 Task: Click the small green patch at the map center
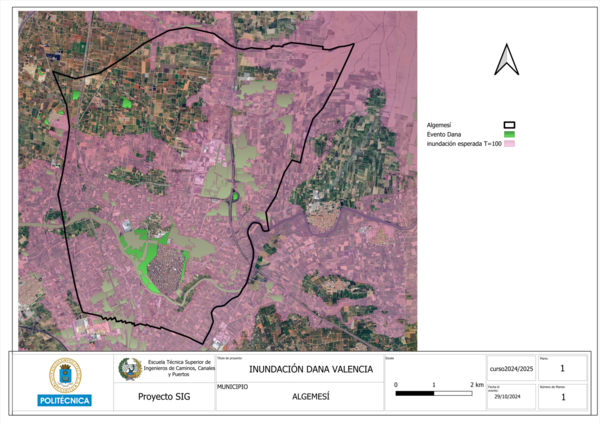pos(236,196)
